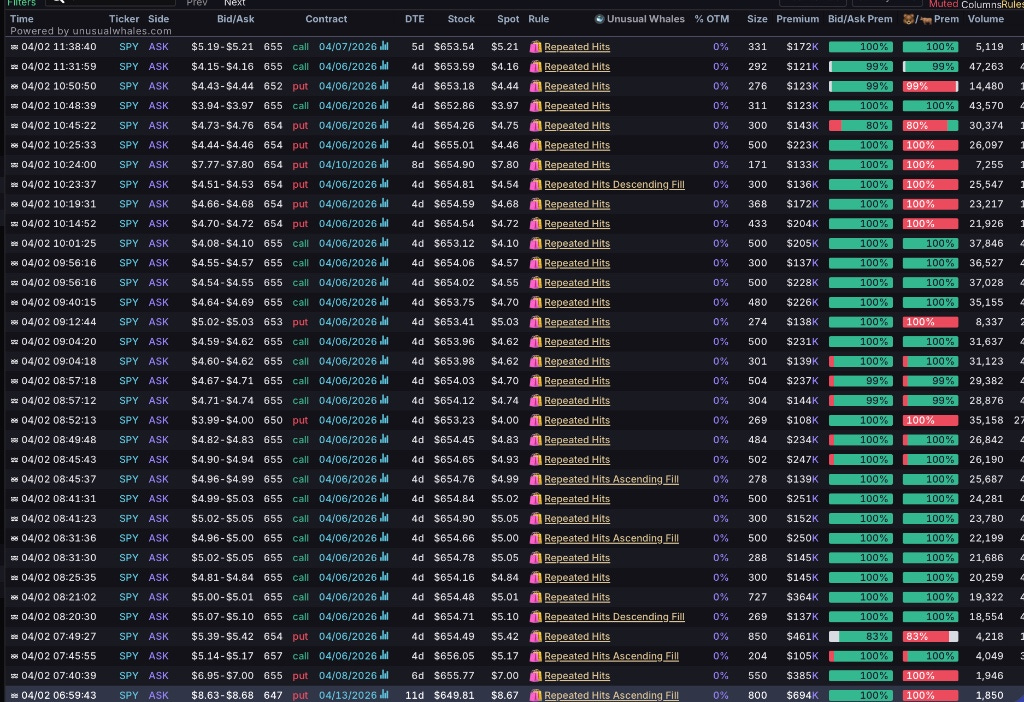This screenshot has width=1024, height=702.
Task: Select the $385K premium cell
Action: (803, 675)
